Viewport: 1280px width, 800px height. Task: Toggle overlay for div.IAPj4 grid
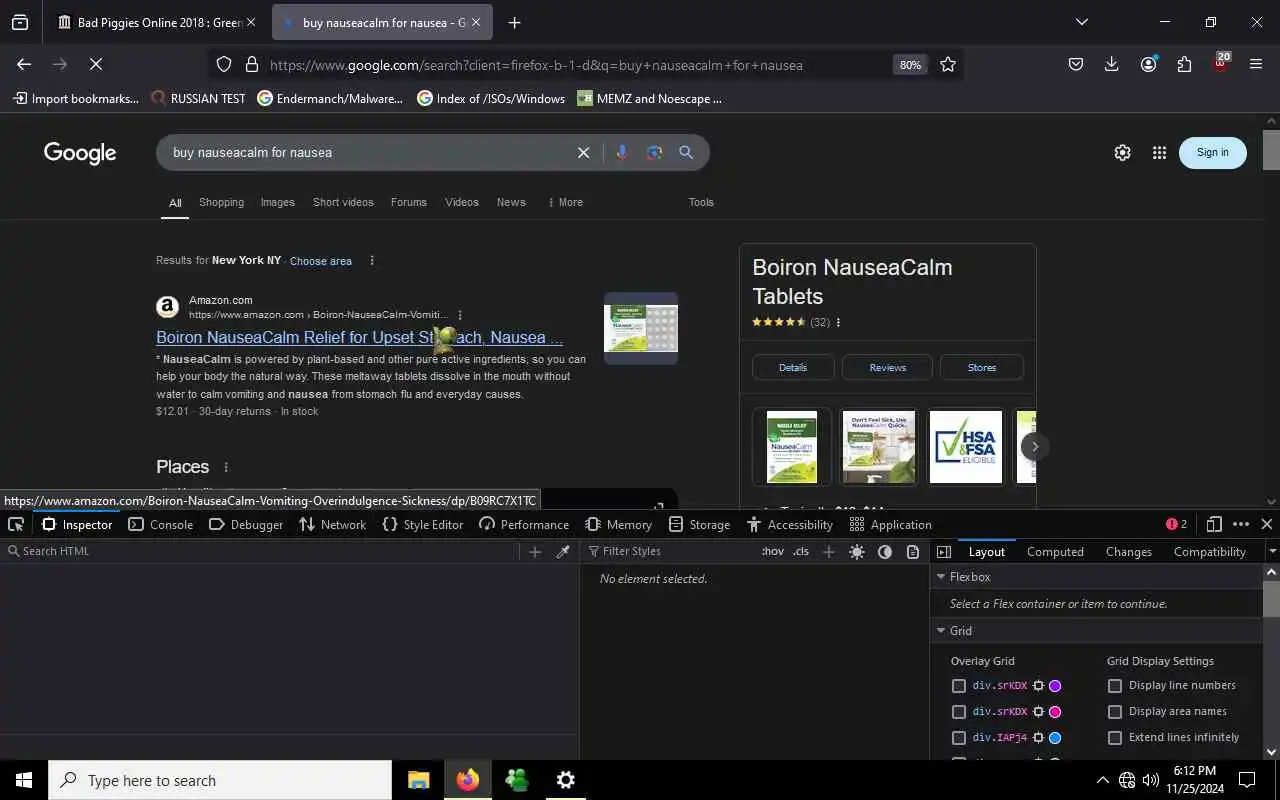pyautogui.click(x=959, y=738)
